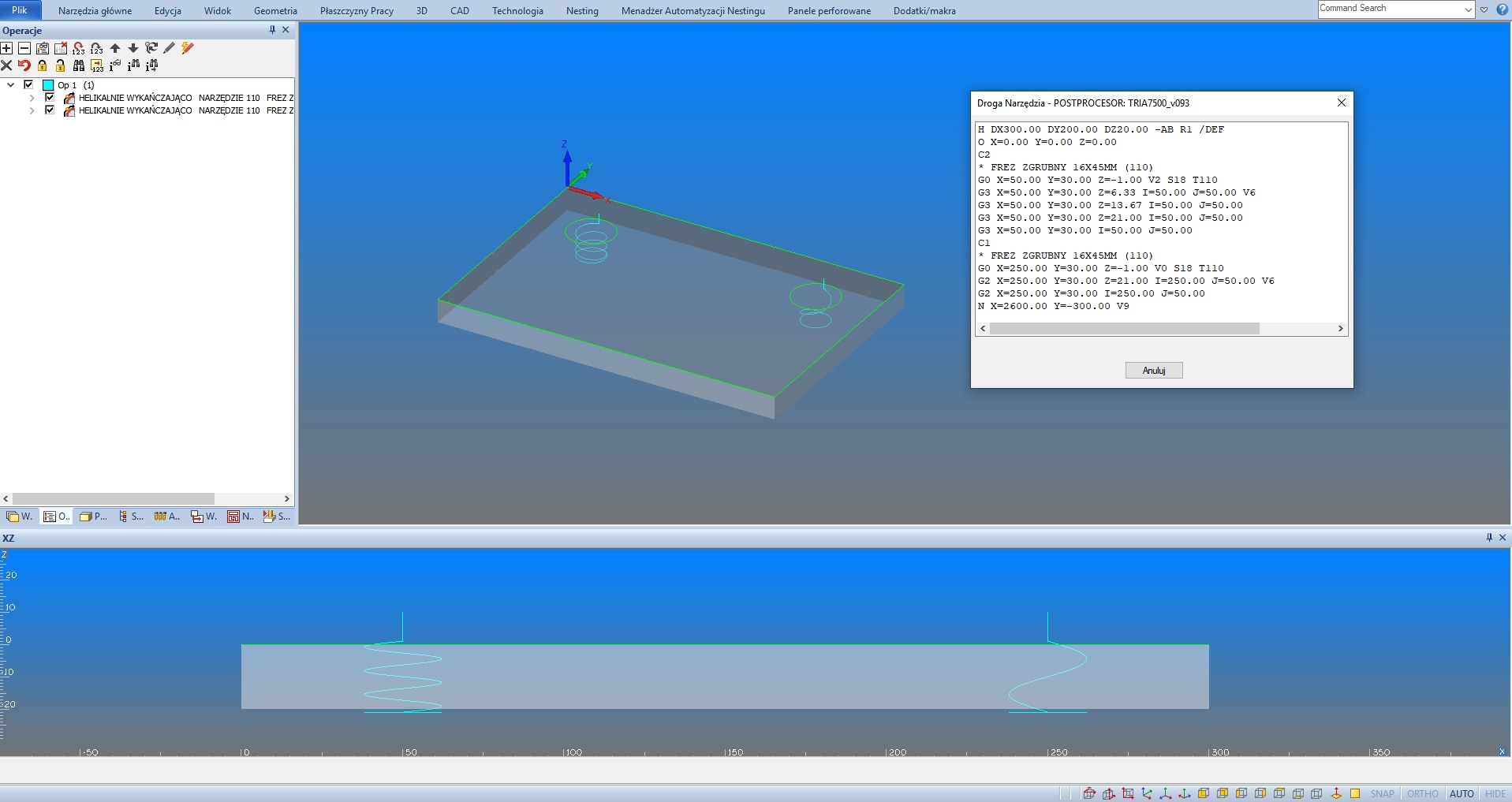This screenshot has width=1512, height=802.
Task: Switch to the N.. nesting bottom tab
Action: pos(241,517)
